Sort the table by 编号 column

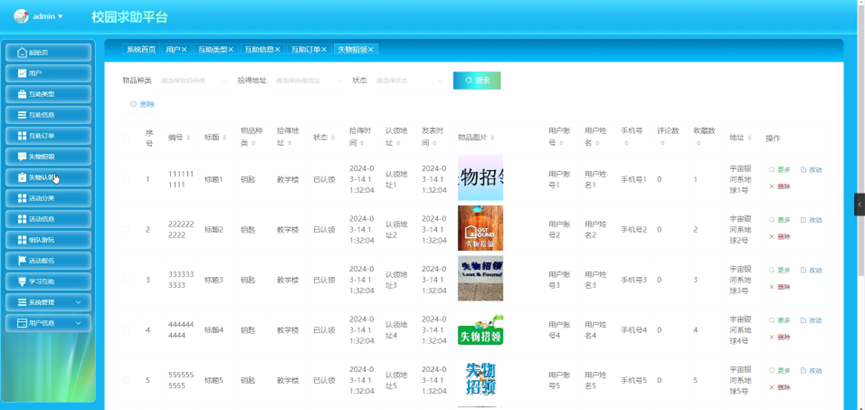coord(188,137)
